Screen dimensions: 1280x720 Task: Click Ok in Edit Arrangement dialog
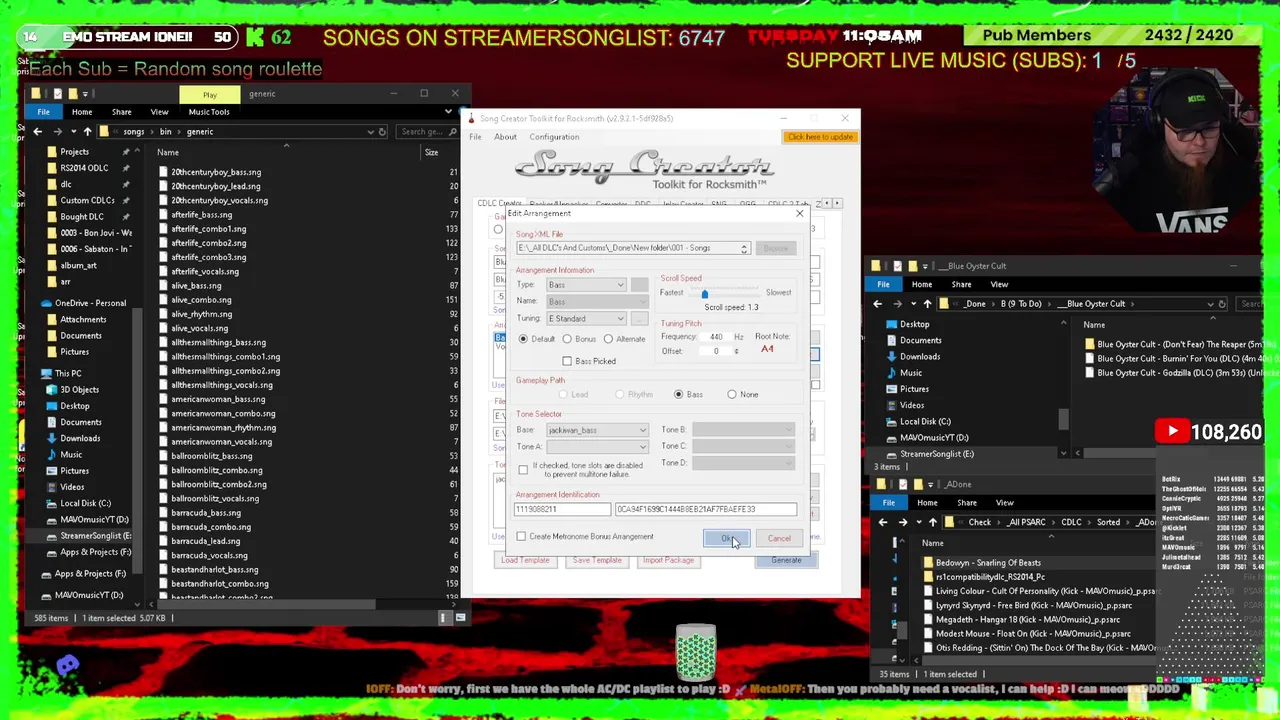coord(727,538)
